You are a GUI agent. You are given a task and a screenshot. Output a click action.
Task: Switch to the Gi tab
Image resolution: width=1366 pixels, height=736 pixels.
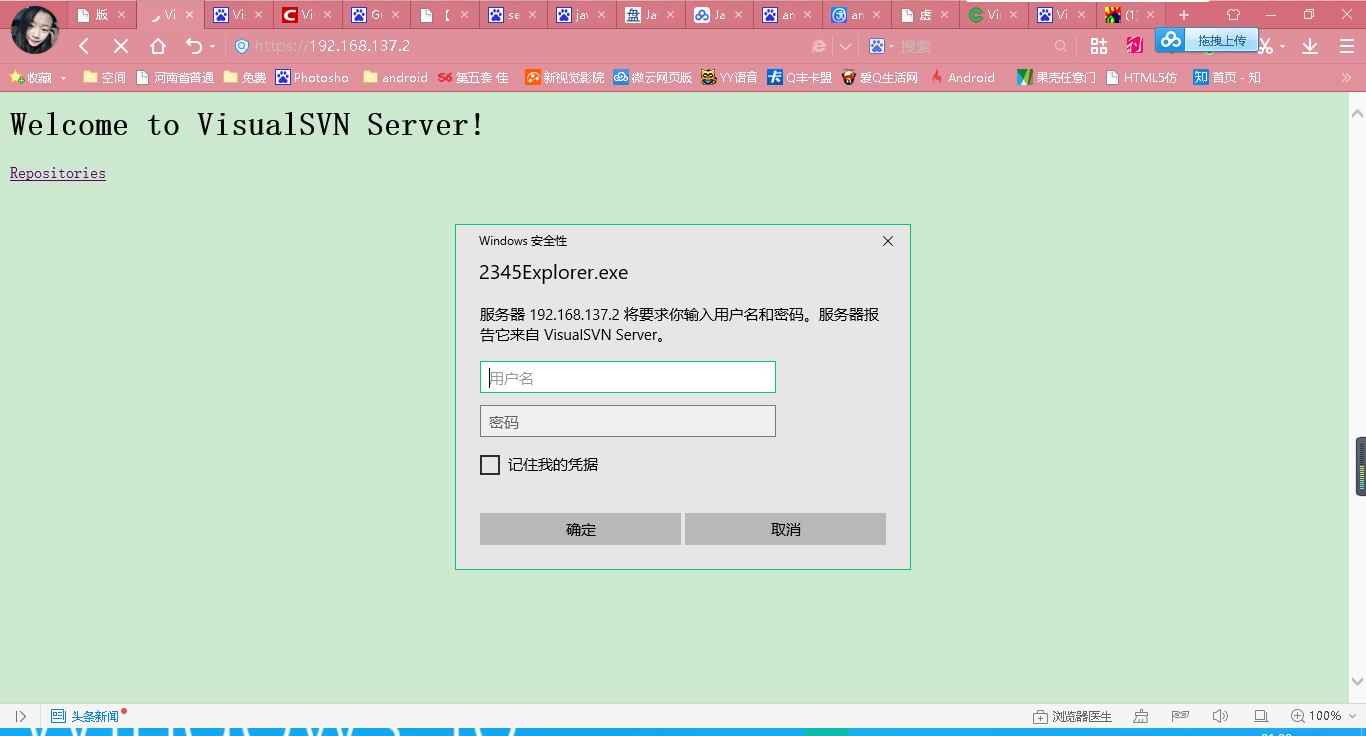tap(376, 15)
